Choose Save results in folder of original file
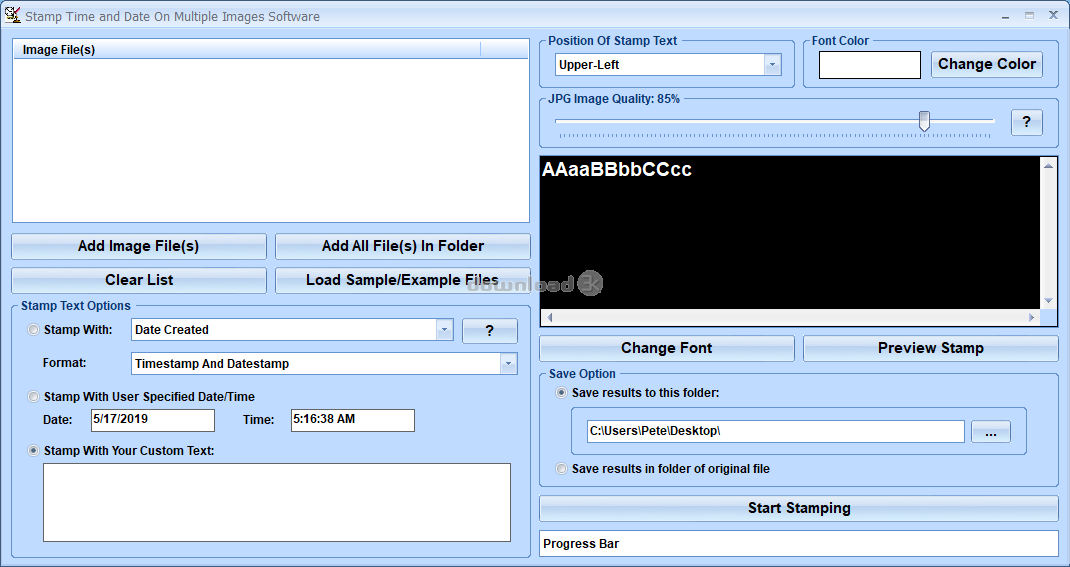The image size is (1070, 567). pos(561,469)
